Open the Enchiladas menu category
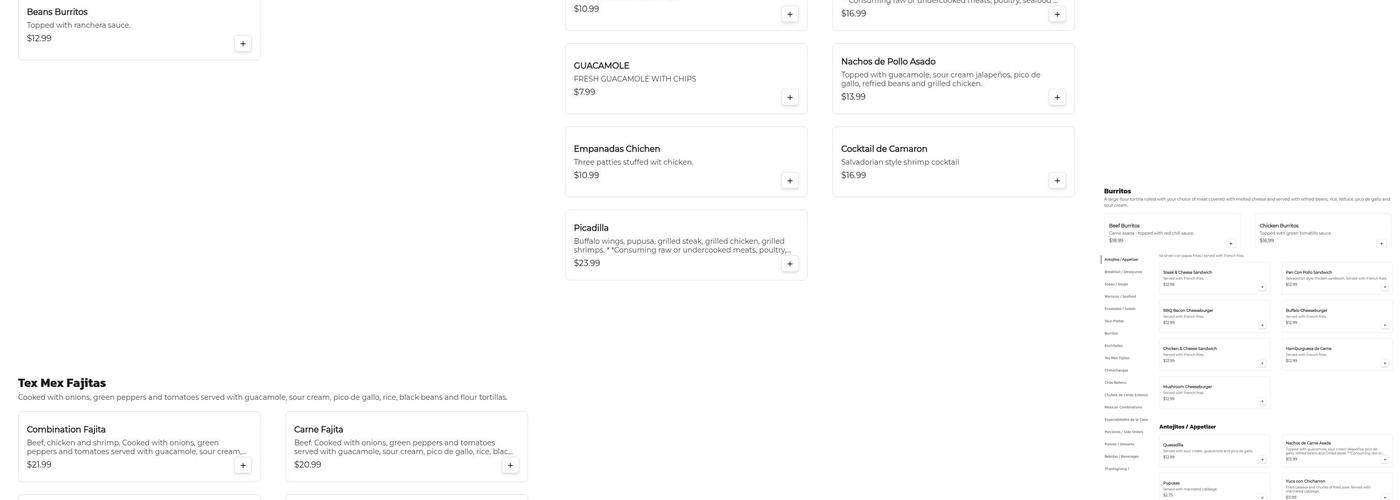This screenshot has width=1400, height=500. point(1113,346)
